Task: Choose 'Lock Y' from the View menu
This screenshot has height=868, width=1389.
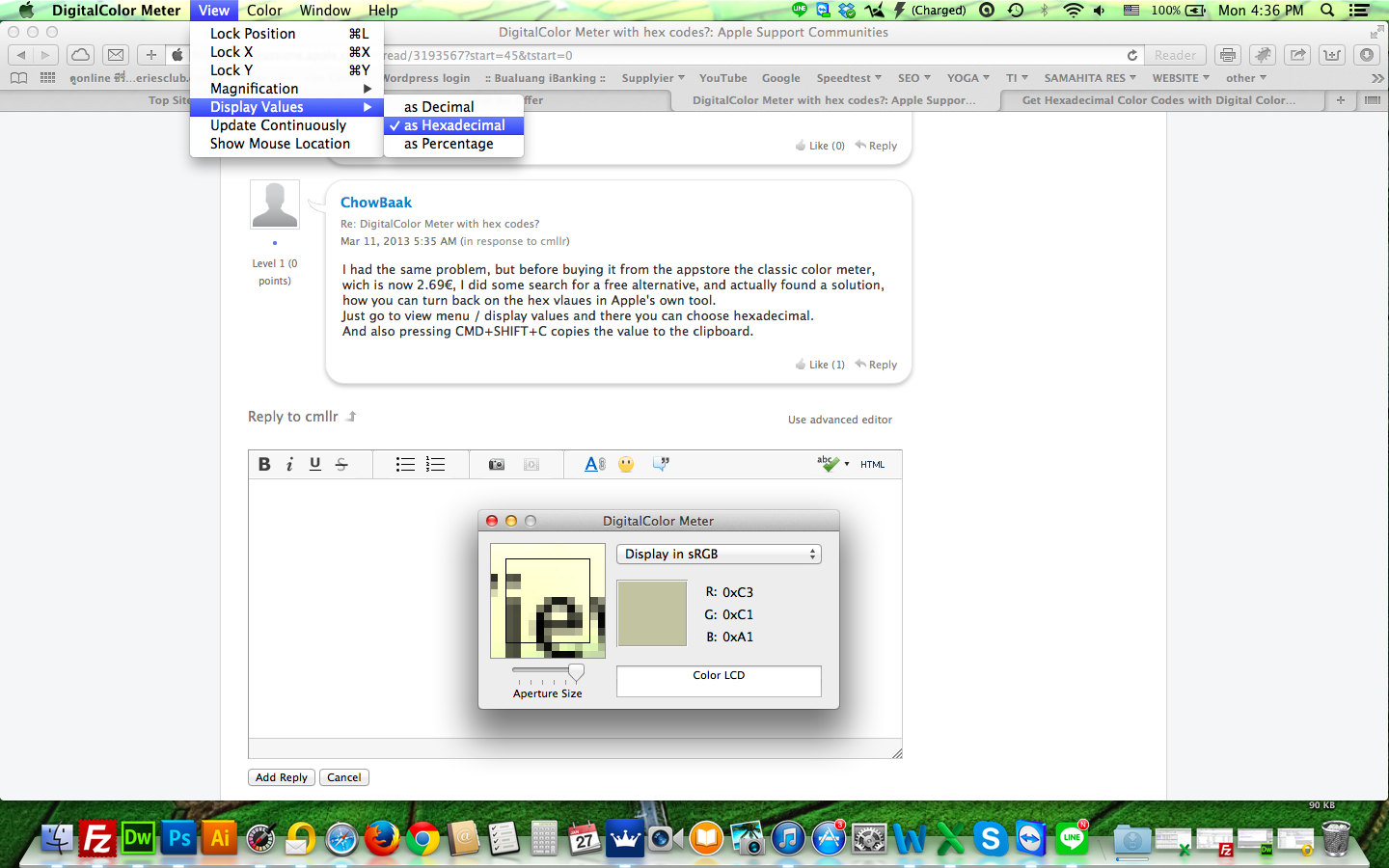Action: (286, 70)
